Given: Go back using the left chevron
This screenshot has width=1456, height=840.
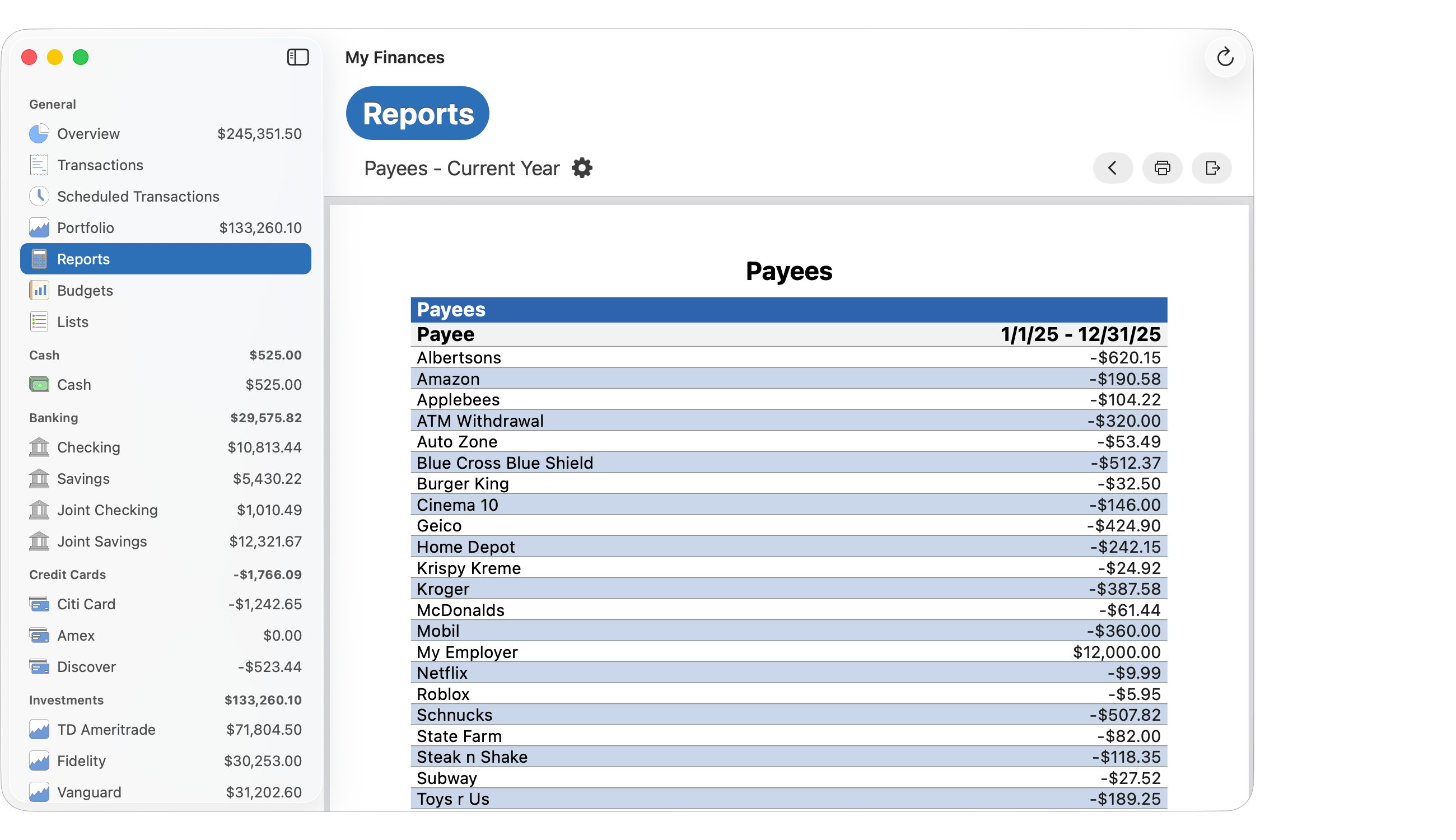Looking at the screenshot, I should coord(1113,168).
